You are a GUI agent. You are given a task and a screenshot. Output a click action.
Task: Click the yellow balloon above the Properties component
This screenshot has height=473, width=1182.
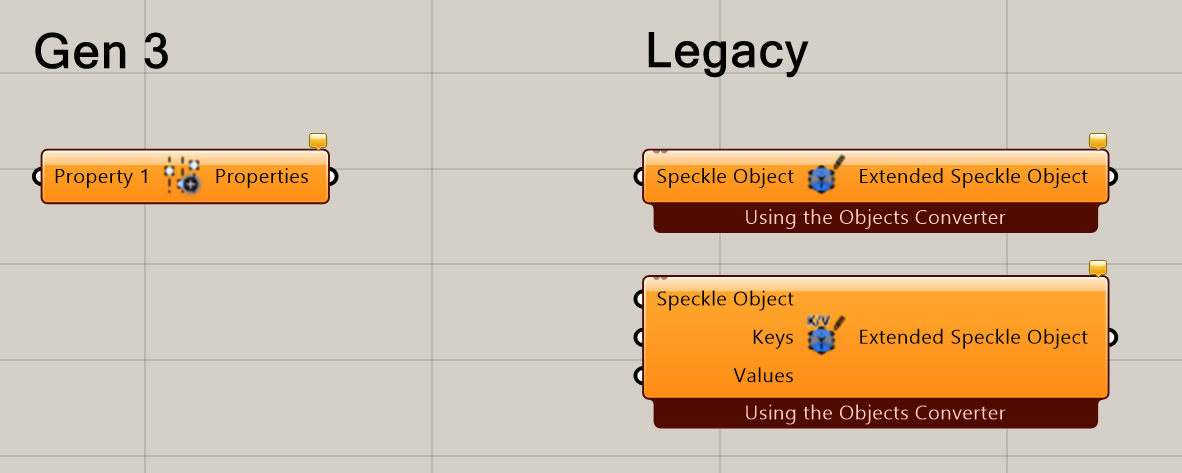[x=318, y=141]
